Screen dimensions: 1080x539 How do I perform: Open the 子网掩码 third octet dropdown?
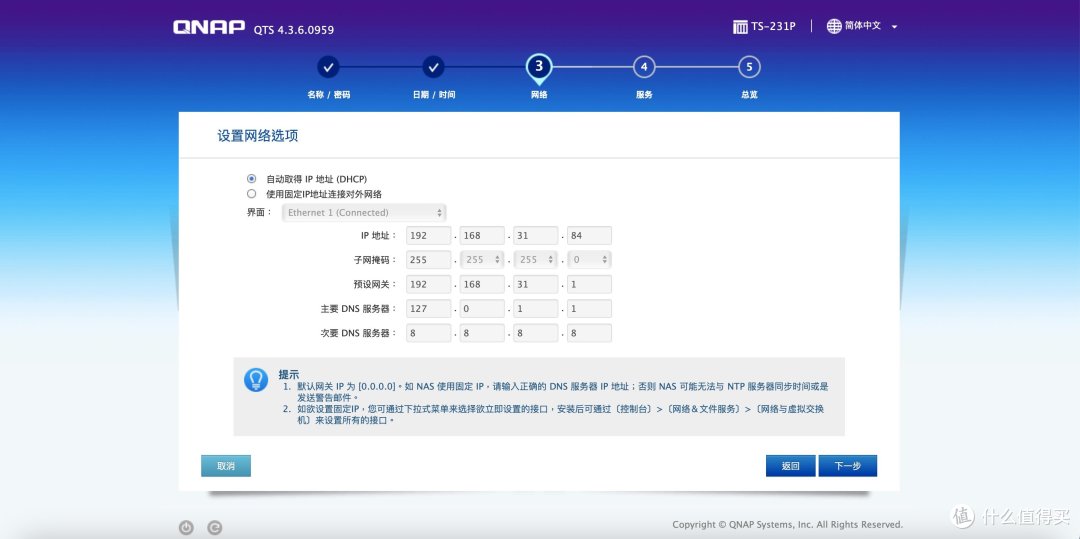(x=536, y=260)
